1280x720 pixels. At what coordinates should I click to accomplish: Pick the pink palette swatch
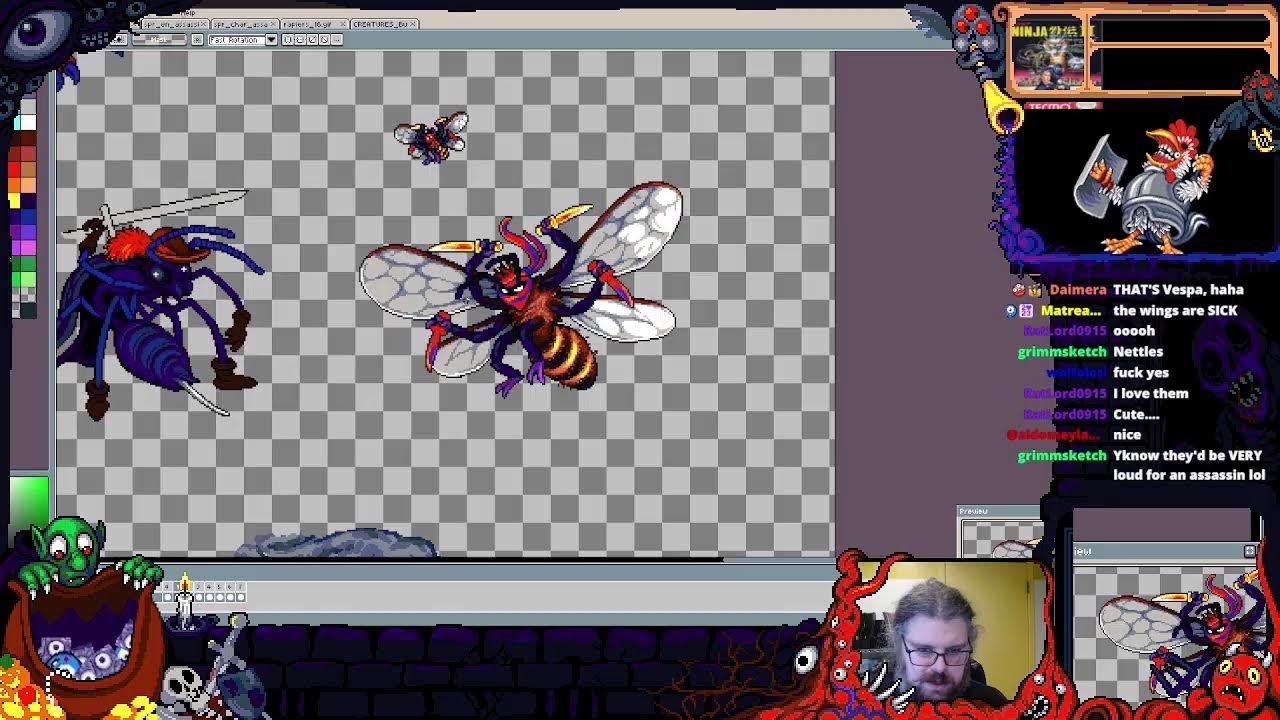28,247
